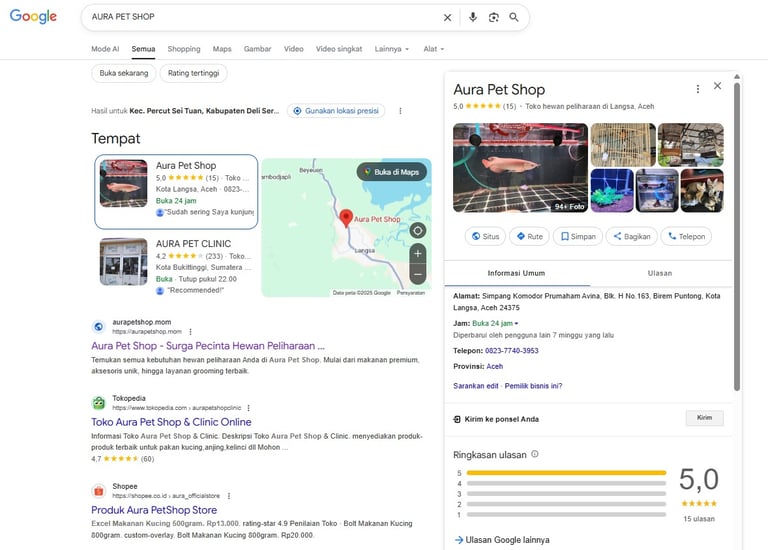Select the Ulasan panel tab
Viewport: 768px width, 550px height.
(660, 273)
